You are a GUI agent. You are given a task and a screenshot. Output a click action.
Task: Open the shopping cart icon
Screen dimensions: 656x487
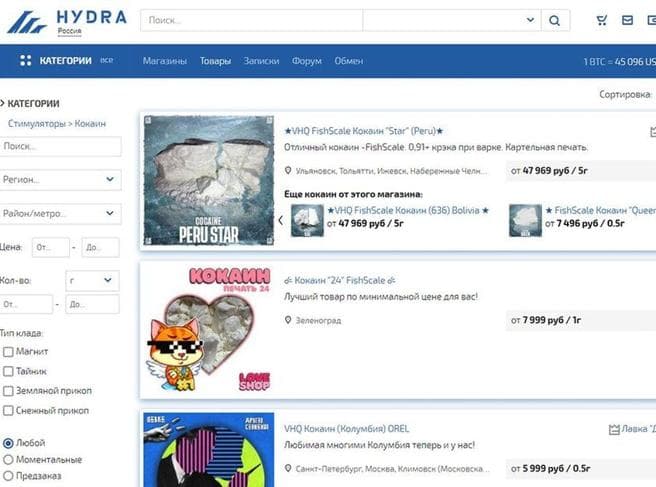pos(602,20)
